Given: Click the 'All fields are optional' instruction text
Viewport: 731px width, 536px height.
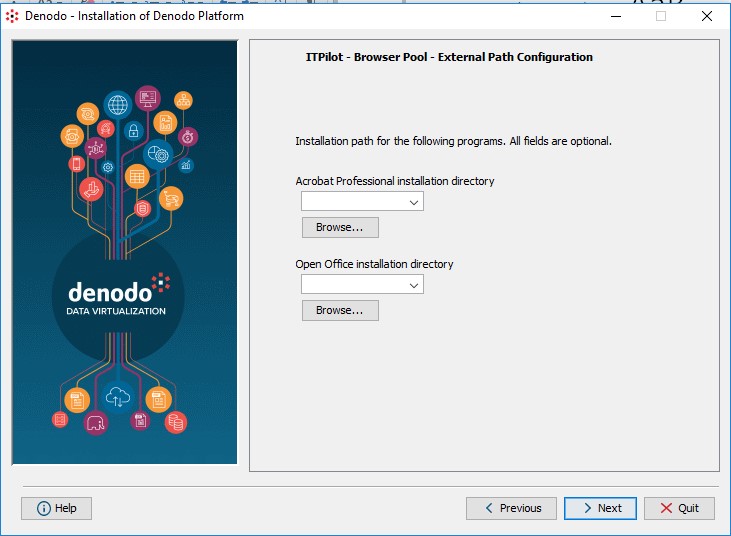Looking at the screenshot, I should [560, 141].
